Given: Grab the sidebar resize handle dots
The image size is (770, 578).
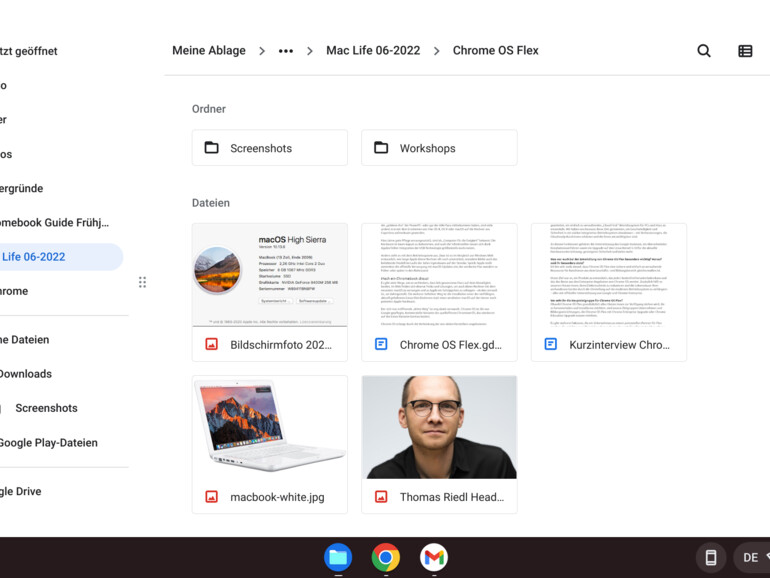Looking at the screenshot, I should tap(142, 282).
